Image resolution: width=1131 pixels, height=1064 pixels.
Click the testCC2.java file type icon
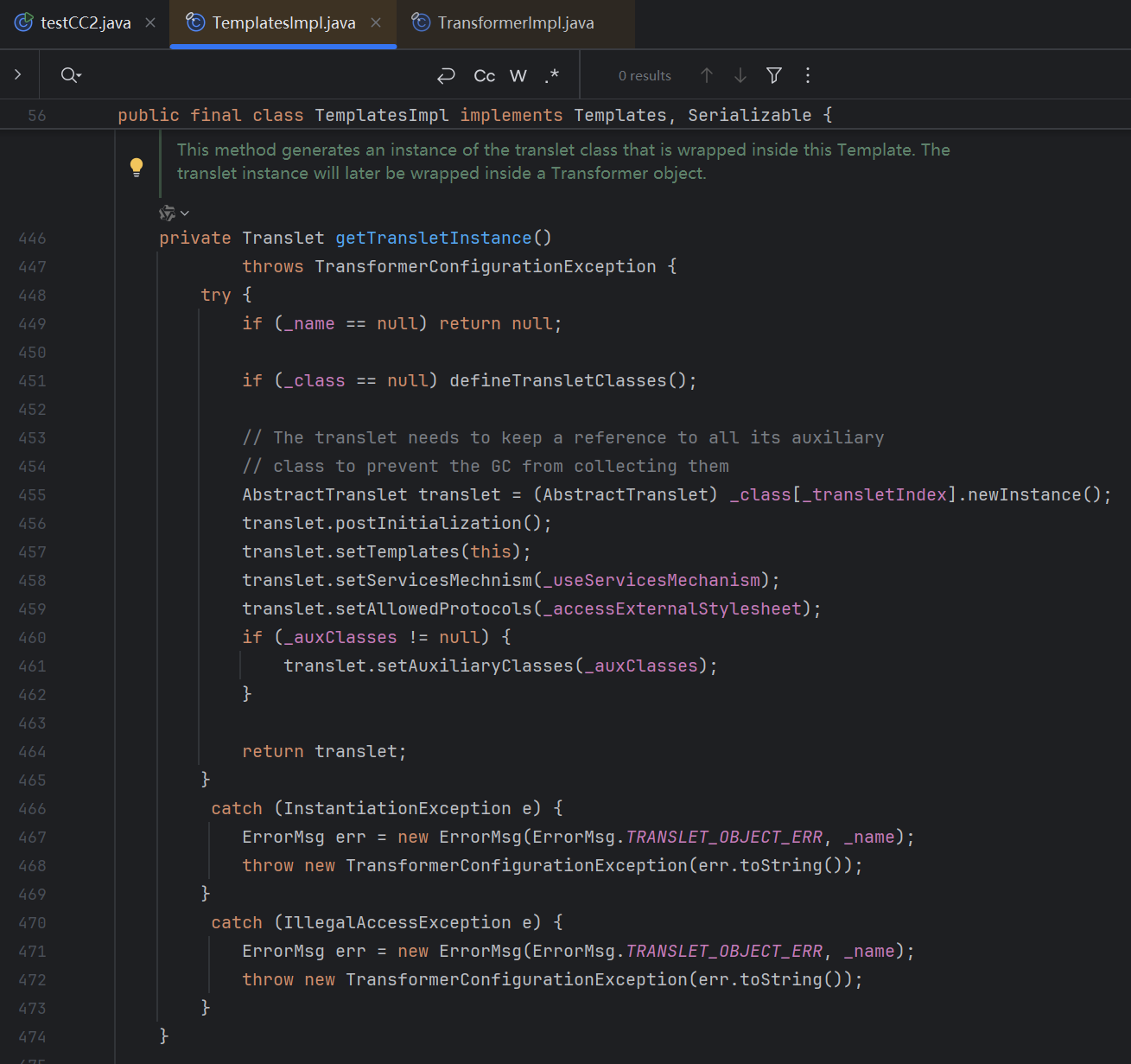pos(23,22)
